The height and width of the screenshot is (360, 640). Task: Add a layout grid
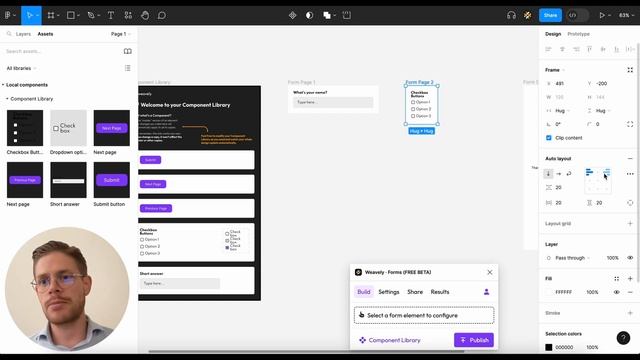tap(630, 224)
